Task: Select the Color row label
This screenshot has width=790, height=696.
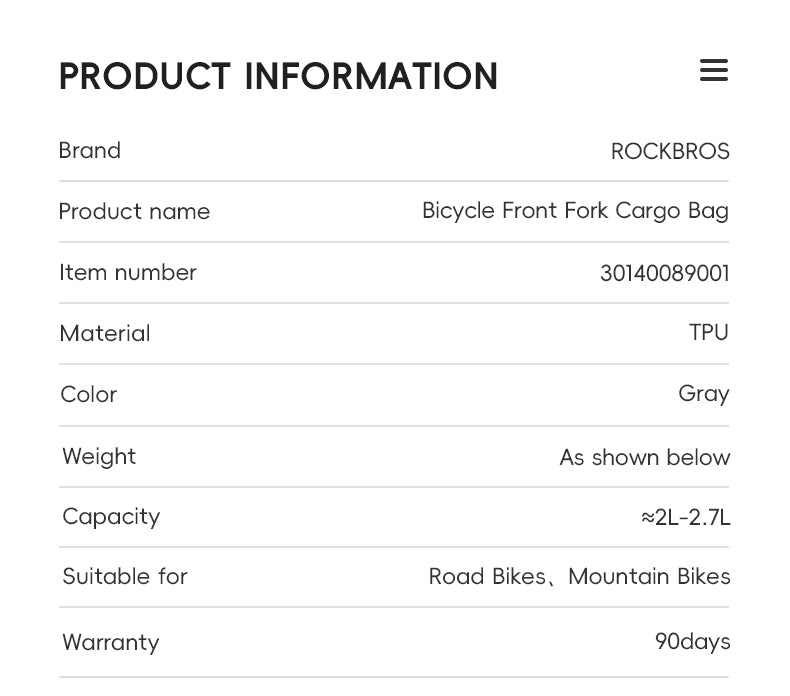Action: coord(89,395)
